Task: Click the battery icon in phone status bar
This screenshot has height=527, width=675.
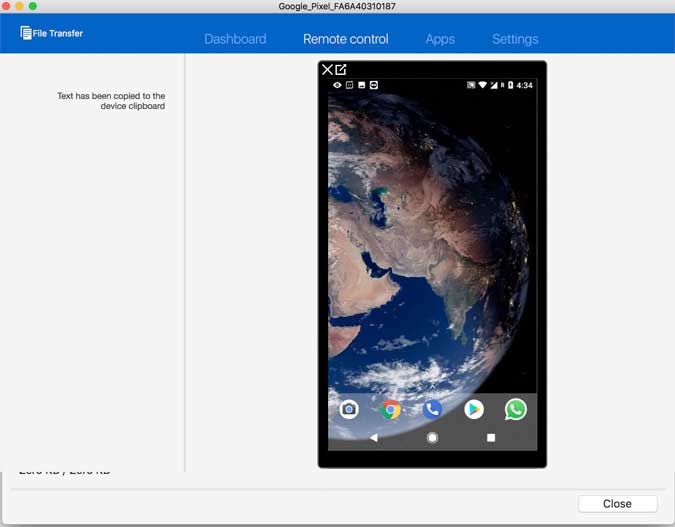Action: coord(511,85)
